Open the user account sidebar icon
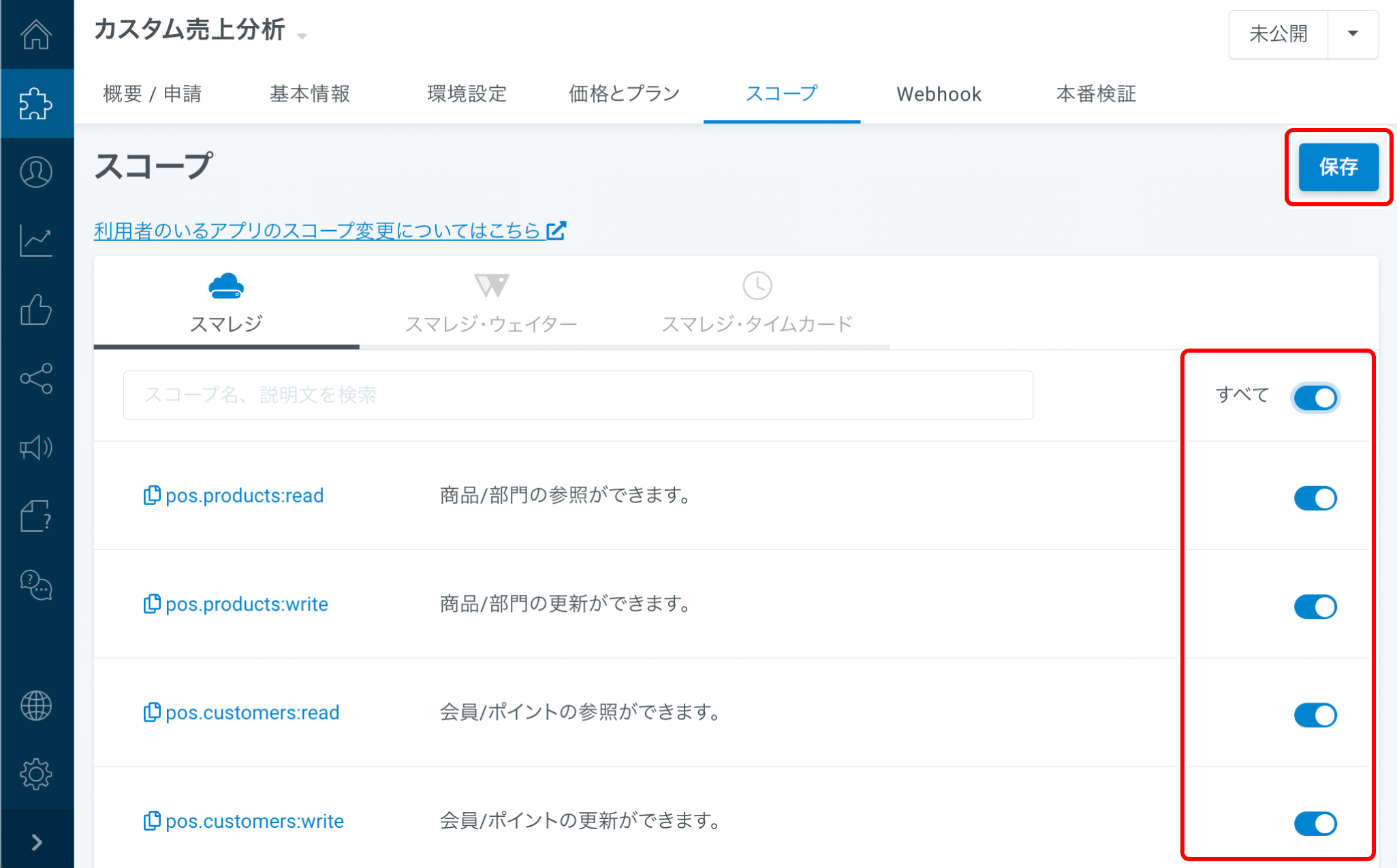The height and width of the screenshot is (868, 1397). coord(36,172)
